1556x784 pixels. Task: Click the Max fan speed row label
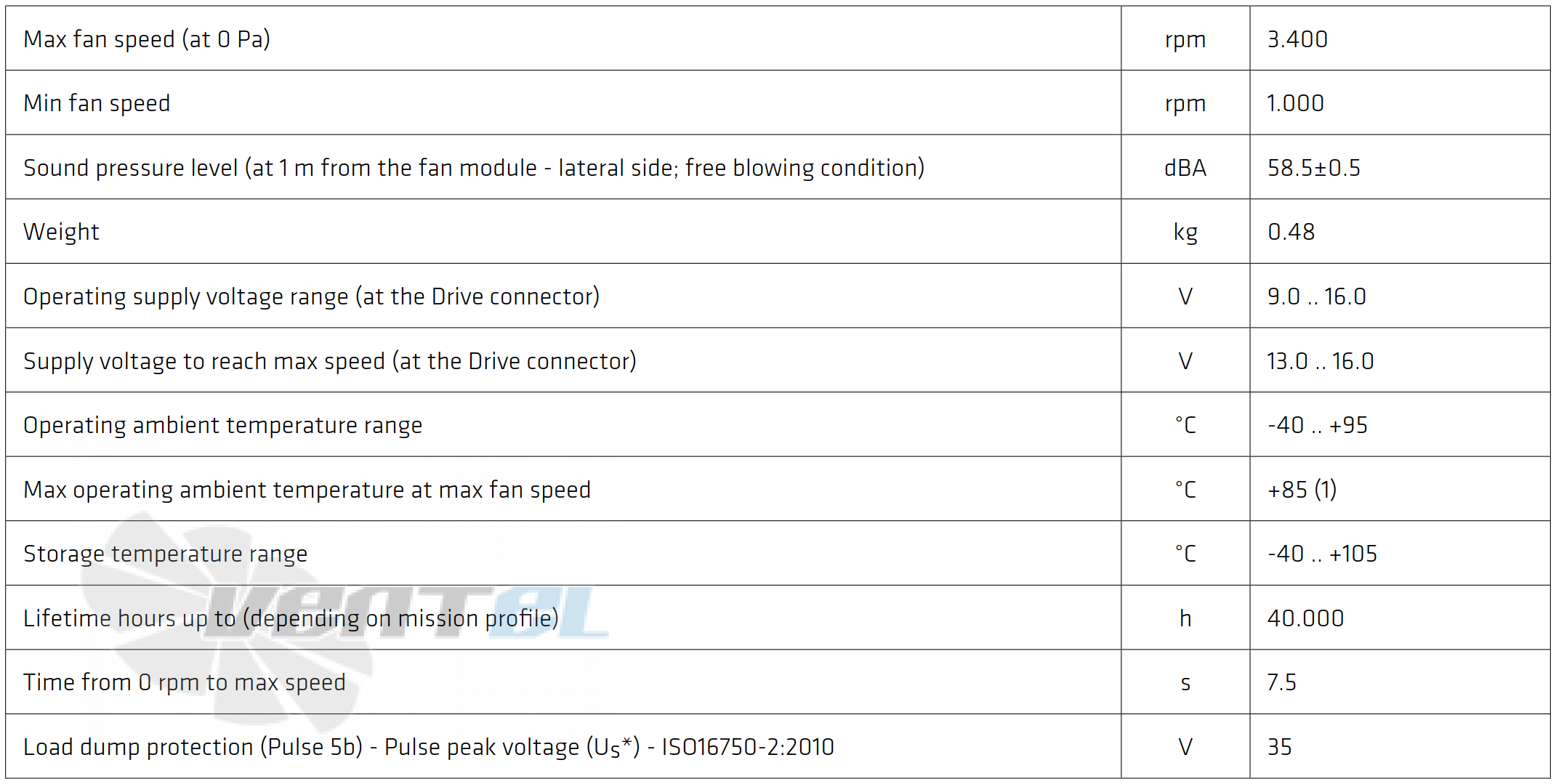147,39
